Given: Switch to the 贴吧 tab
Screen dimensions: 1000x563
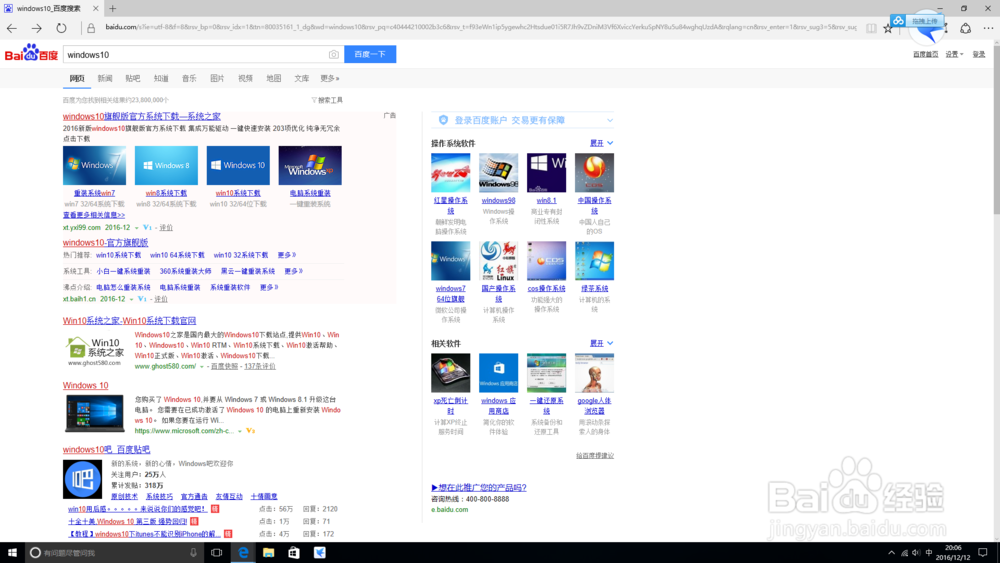Looking at the screenshot, I should 133,78.
